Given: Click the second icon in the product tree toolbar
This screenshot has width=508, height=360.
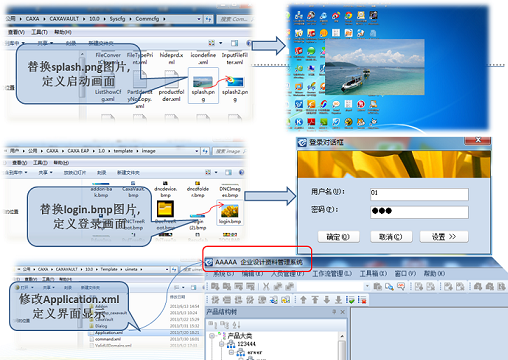Looking at the screenshot, I should (224, 325).
